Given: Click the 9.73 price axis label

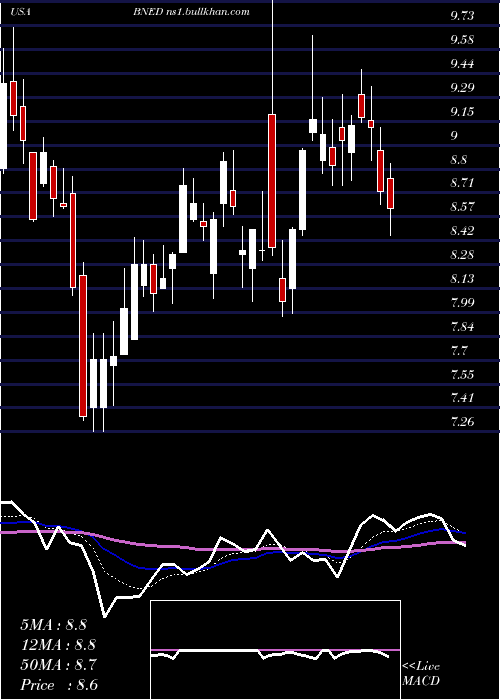Looking at the screenshot, I should 462,16.
